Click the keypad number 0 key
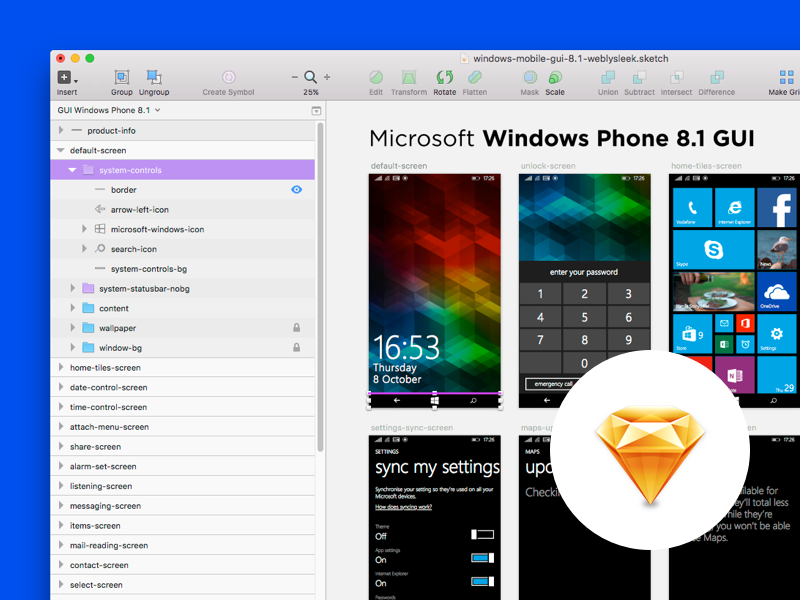The width and height of the screenshot is (800, 600). tap(584, 363)
